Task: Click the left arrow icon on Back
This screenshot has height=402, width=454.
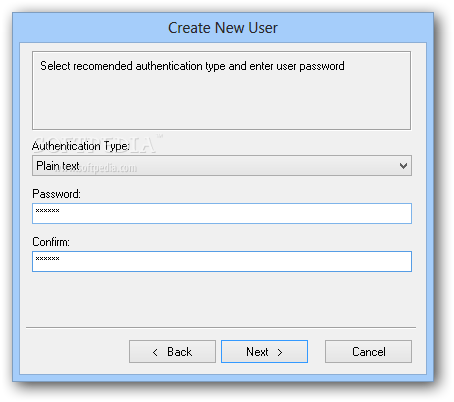Action: [x=155, y=352]
